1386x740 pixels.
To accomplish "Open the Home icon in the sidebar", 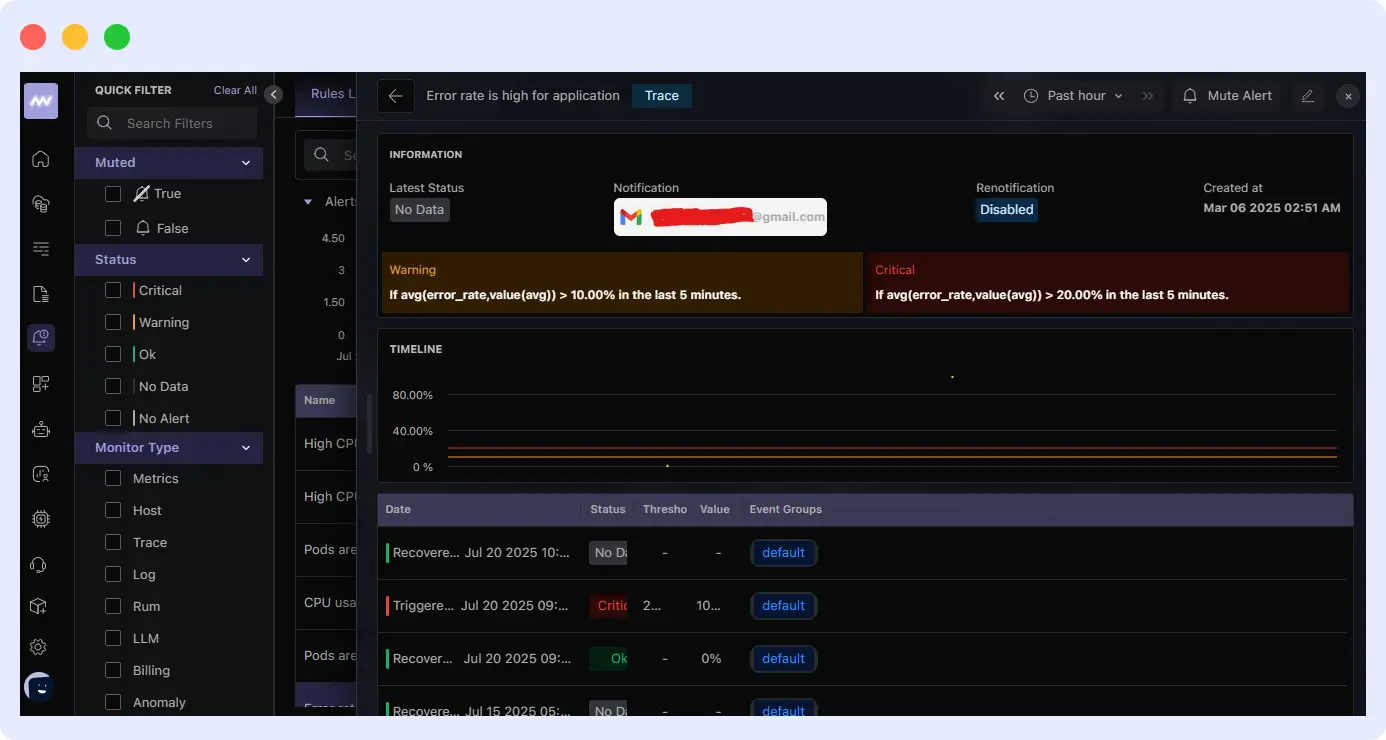I will pyautogui.click(x=40, y=158).
